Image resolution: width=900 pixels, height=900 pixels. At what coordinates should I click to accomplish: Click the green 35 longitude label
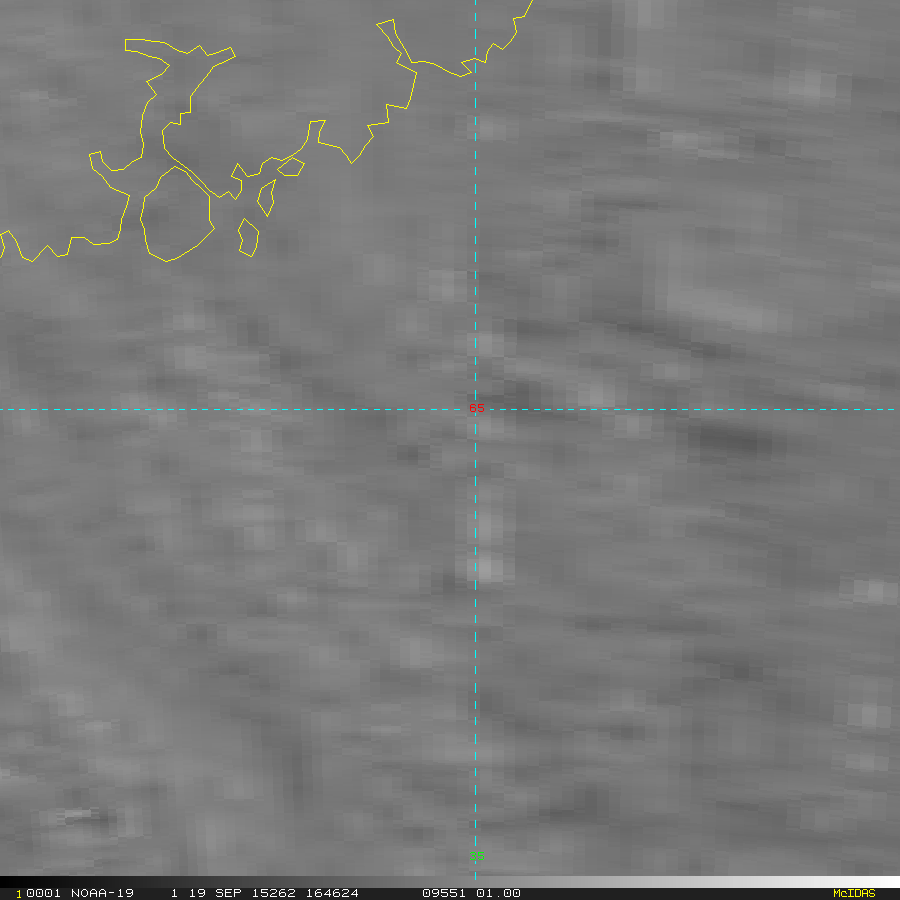tap(476, 856)
